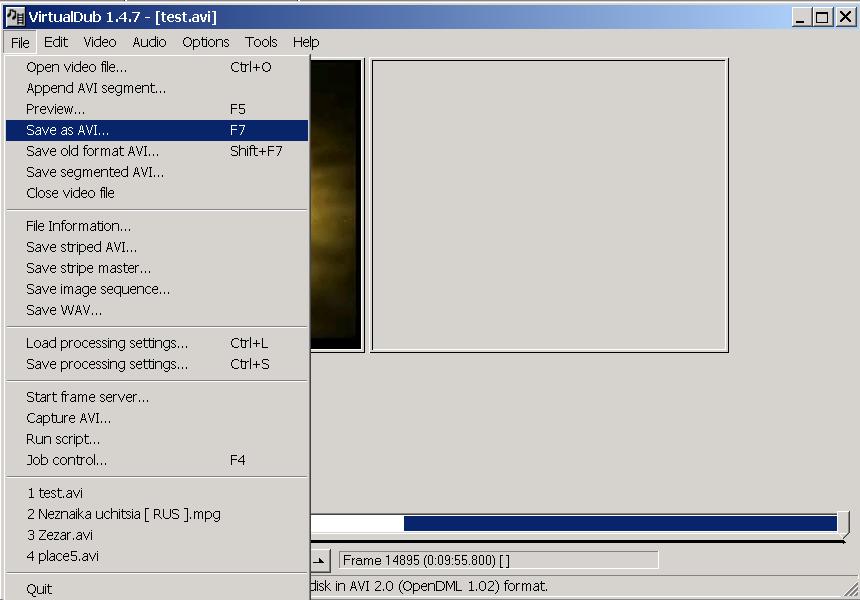Open the Video menu
Viewport: 860px width, 600px height.
(100, 42)
